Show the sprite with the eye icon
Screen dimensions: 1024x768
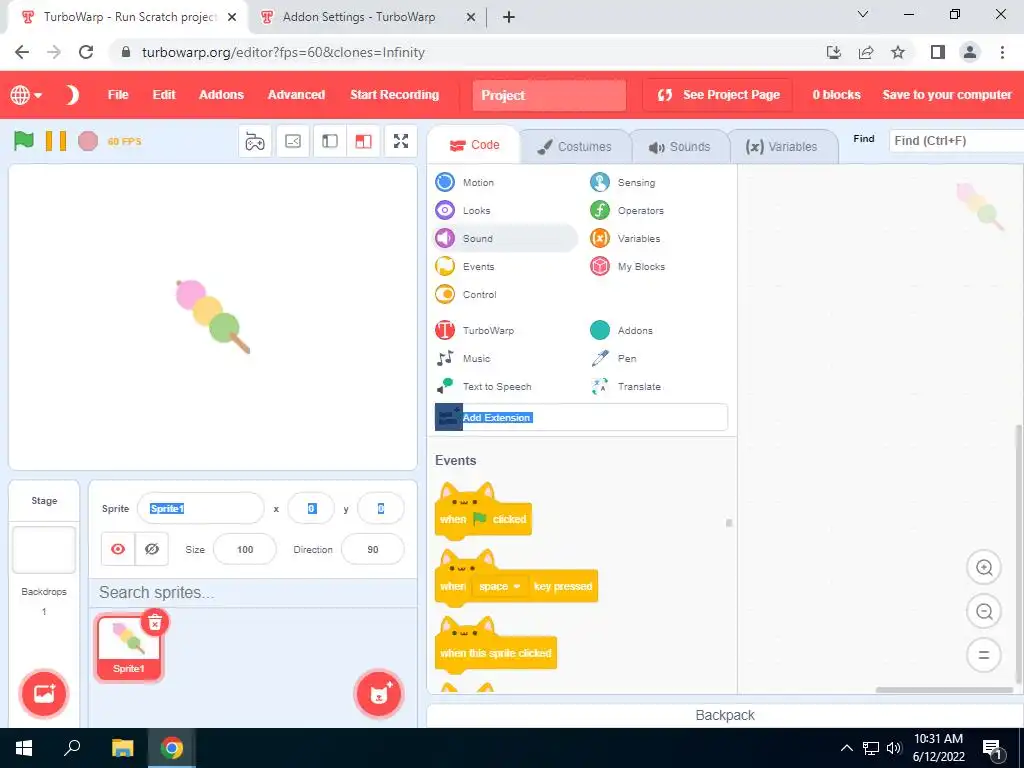pyautogui.click(x=118, y=549)
